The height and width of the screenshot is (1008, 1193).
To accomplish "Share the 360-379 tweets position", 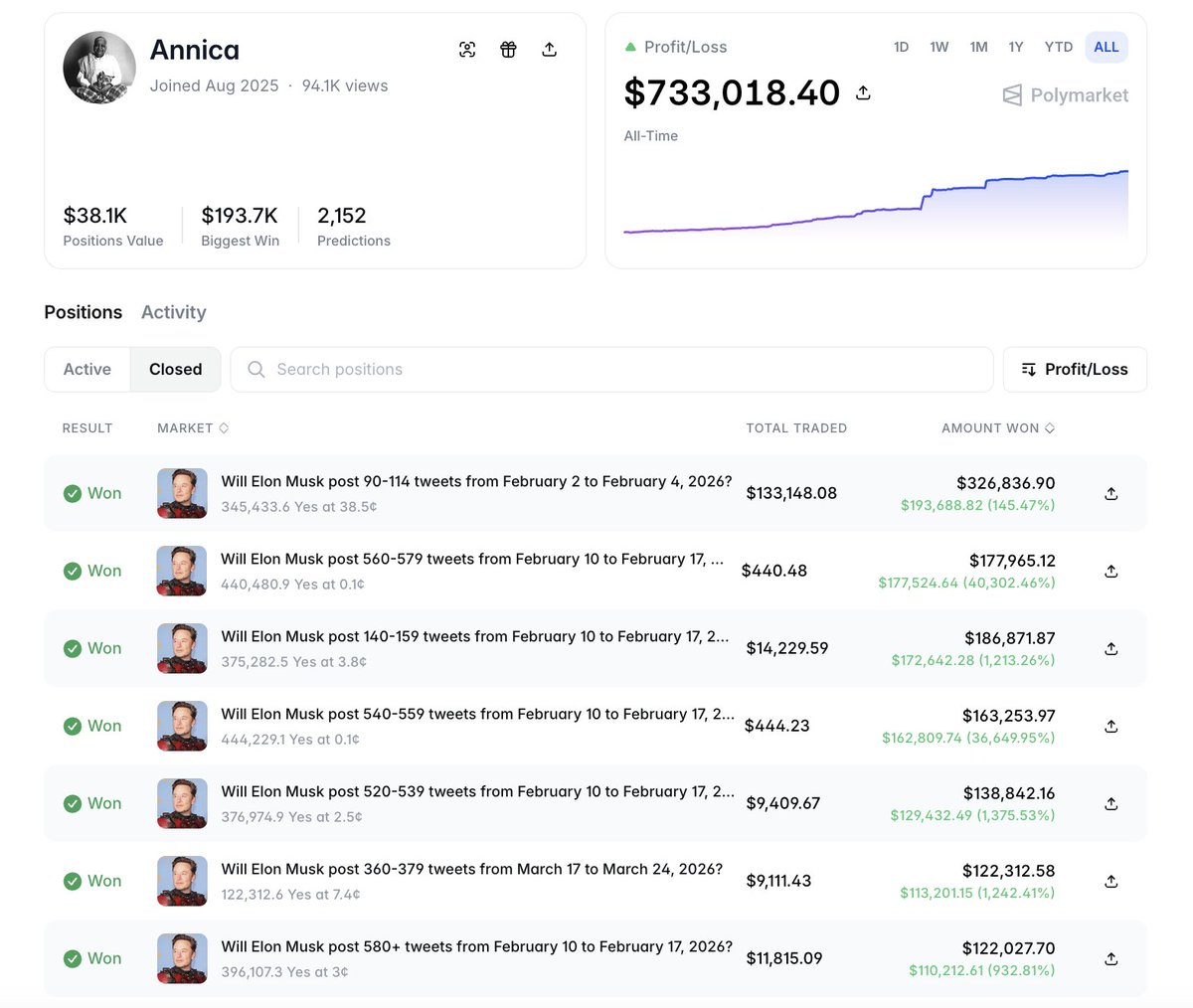I will (1111, 881).
